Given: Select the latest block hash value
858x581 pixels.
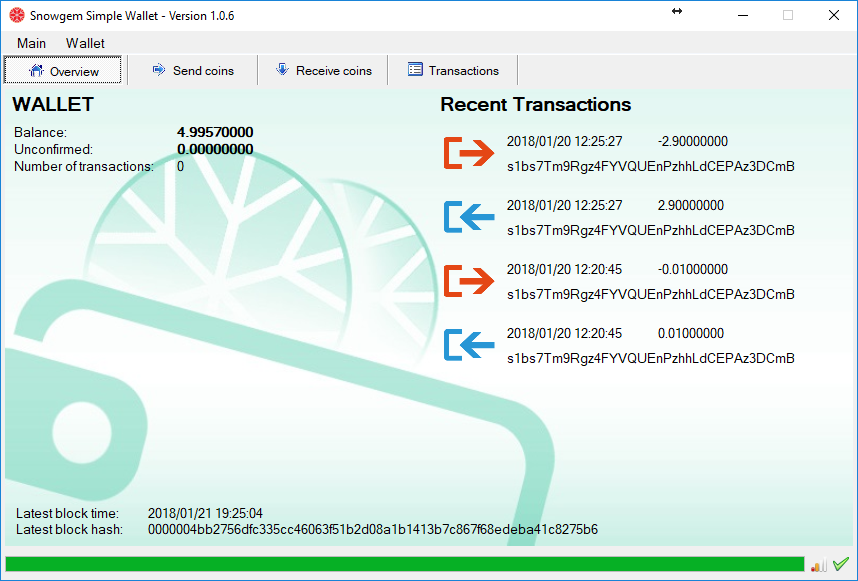Looking at the screenshot, I should tap(373, 530).
